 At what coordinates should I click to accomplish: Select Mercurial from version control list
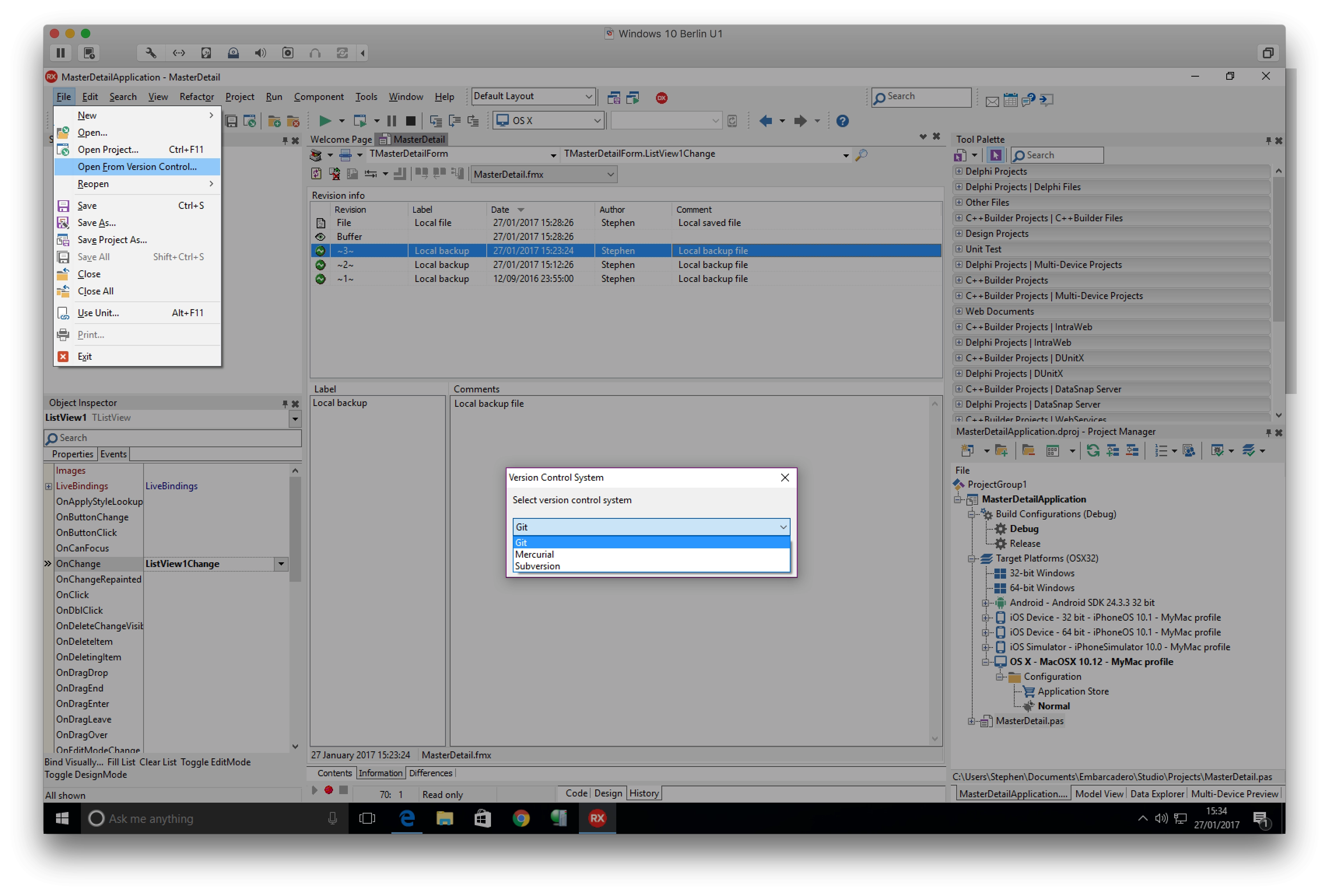[x=650, y=554]
